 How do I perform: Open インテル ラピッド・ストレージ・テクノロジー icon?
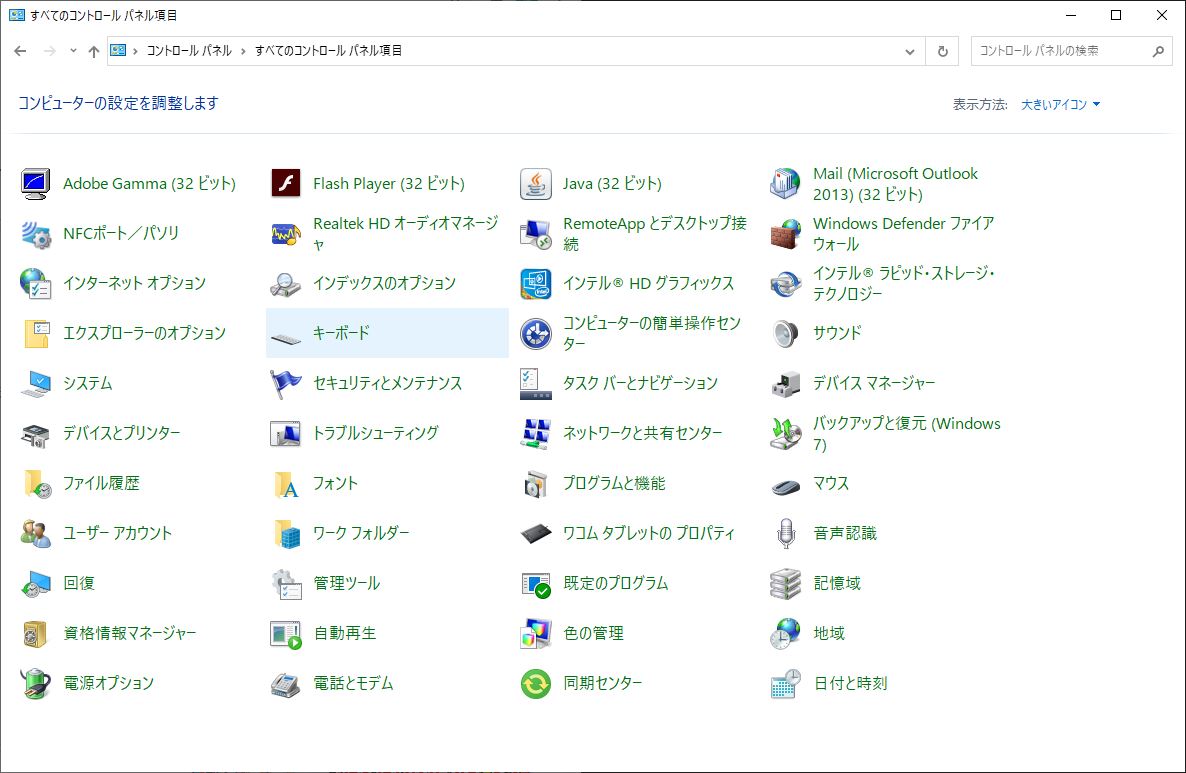(x=785, y=284)
